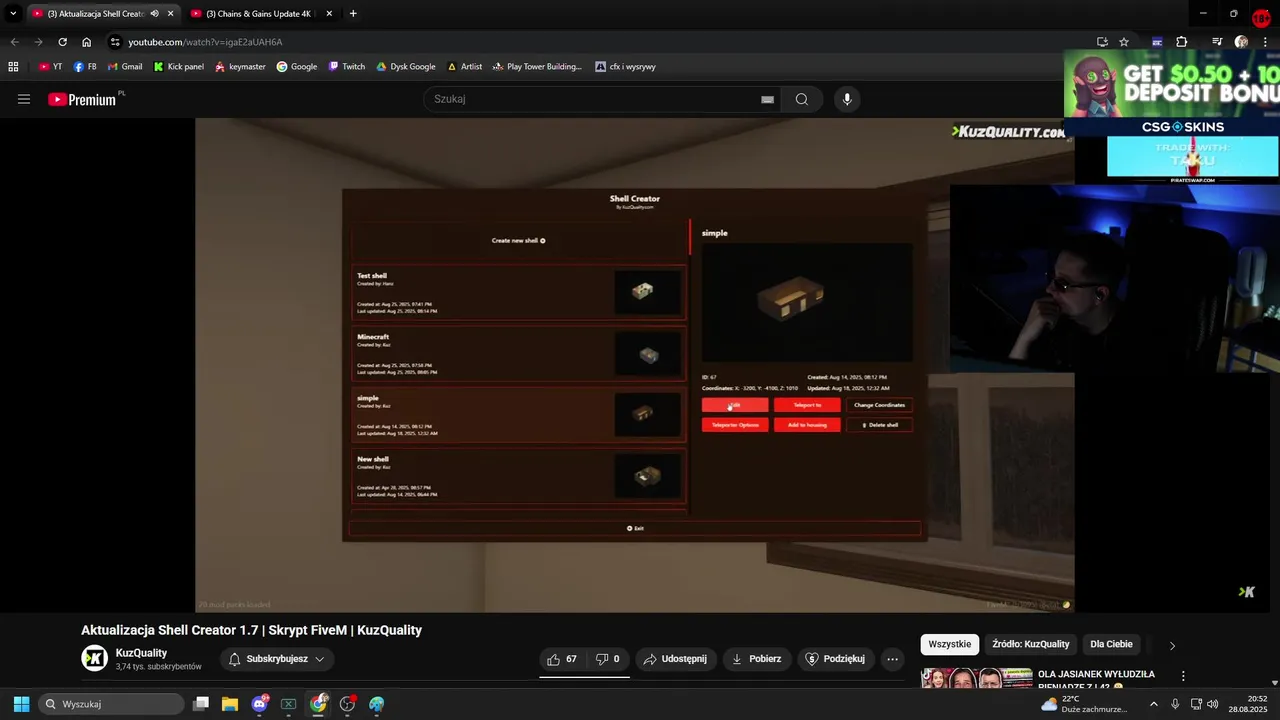This screenshot has width=1280, height=720.
Task: Navigate back in browser history
Action: 14,42
